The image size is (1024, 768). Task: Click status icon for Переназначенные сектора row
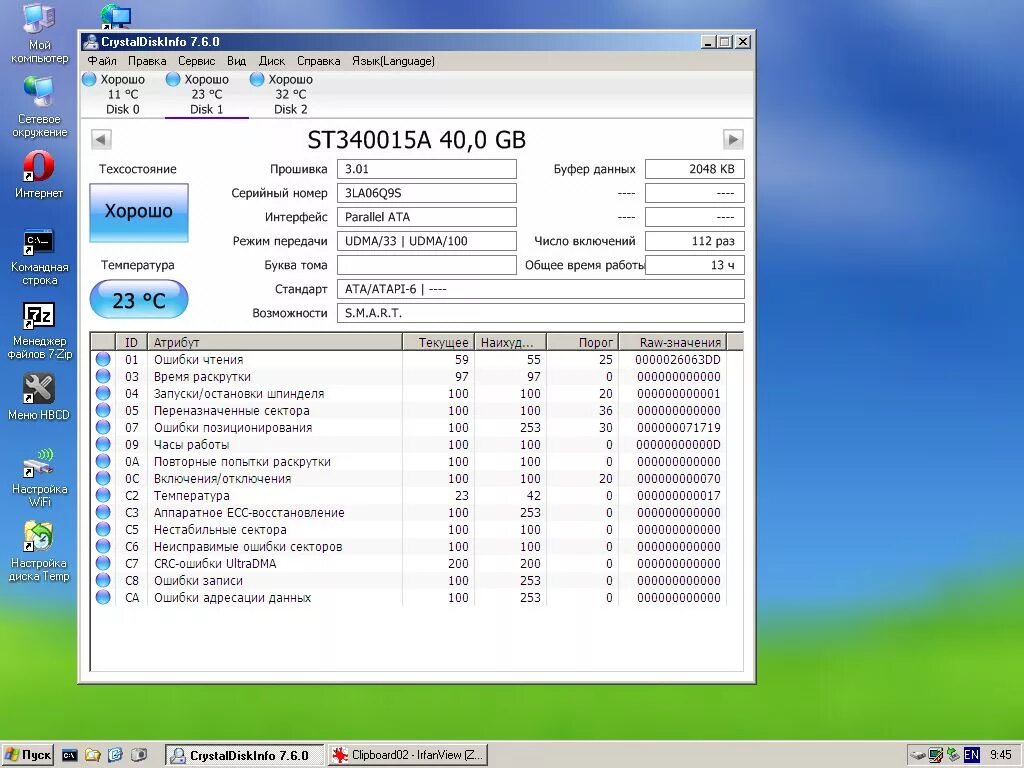click(x=103, y=410)
